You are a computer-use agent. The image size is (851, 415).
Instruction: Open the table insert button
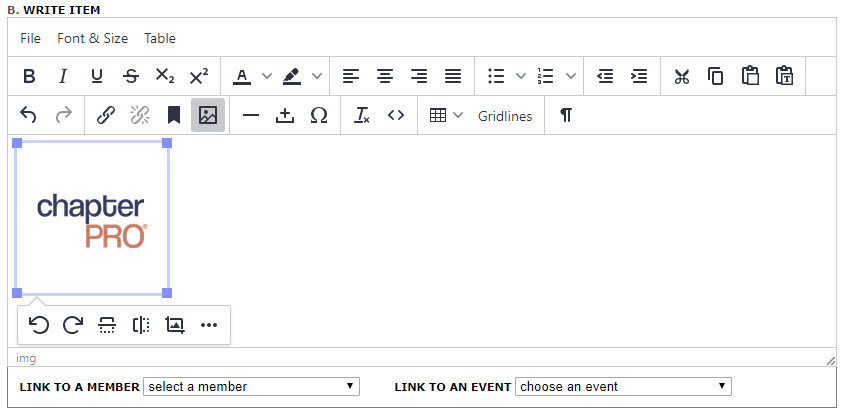click(x=437, y=116)
